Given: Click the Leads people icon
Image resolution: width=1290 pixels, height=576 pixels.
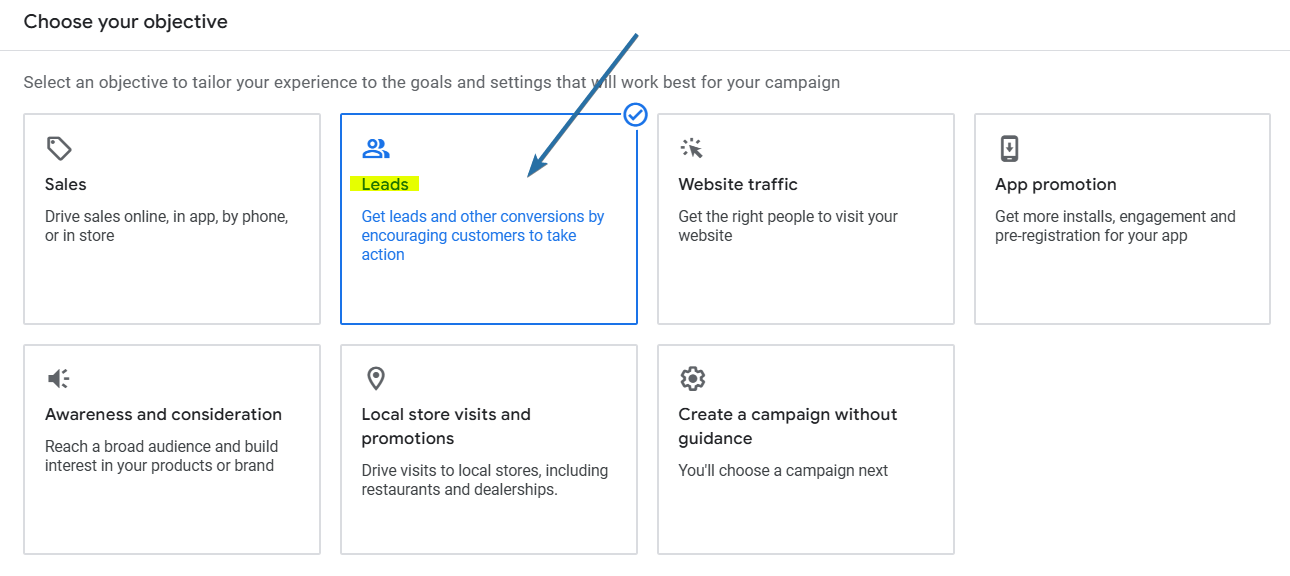Looking at the screenshot, I should click(376, 149).
